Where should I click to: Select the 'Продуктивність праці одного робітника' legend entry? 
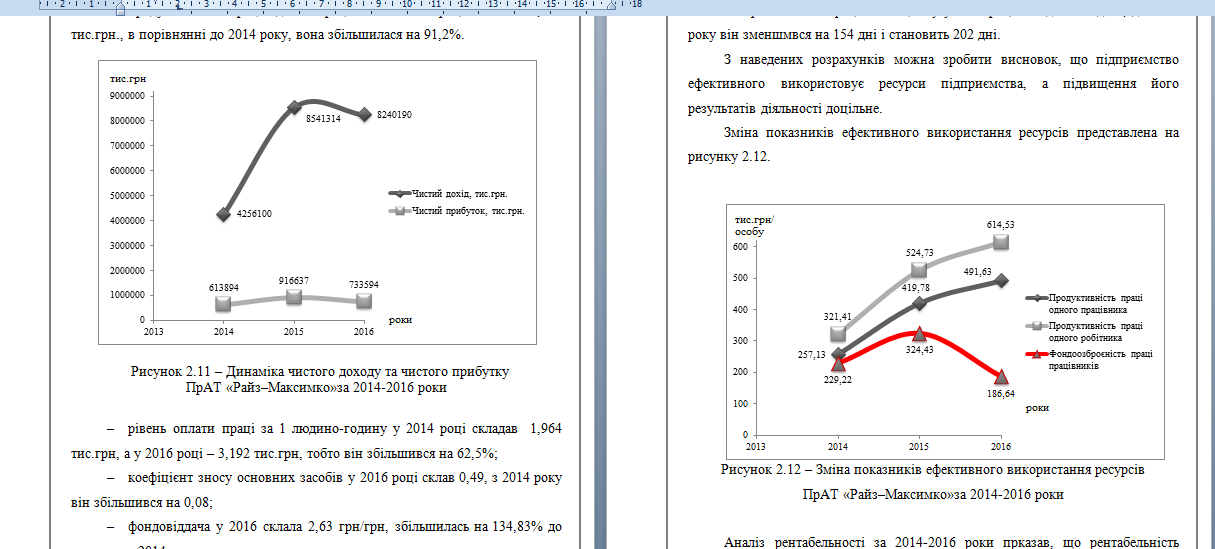[1086, 333]
